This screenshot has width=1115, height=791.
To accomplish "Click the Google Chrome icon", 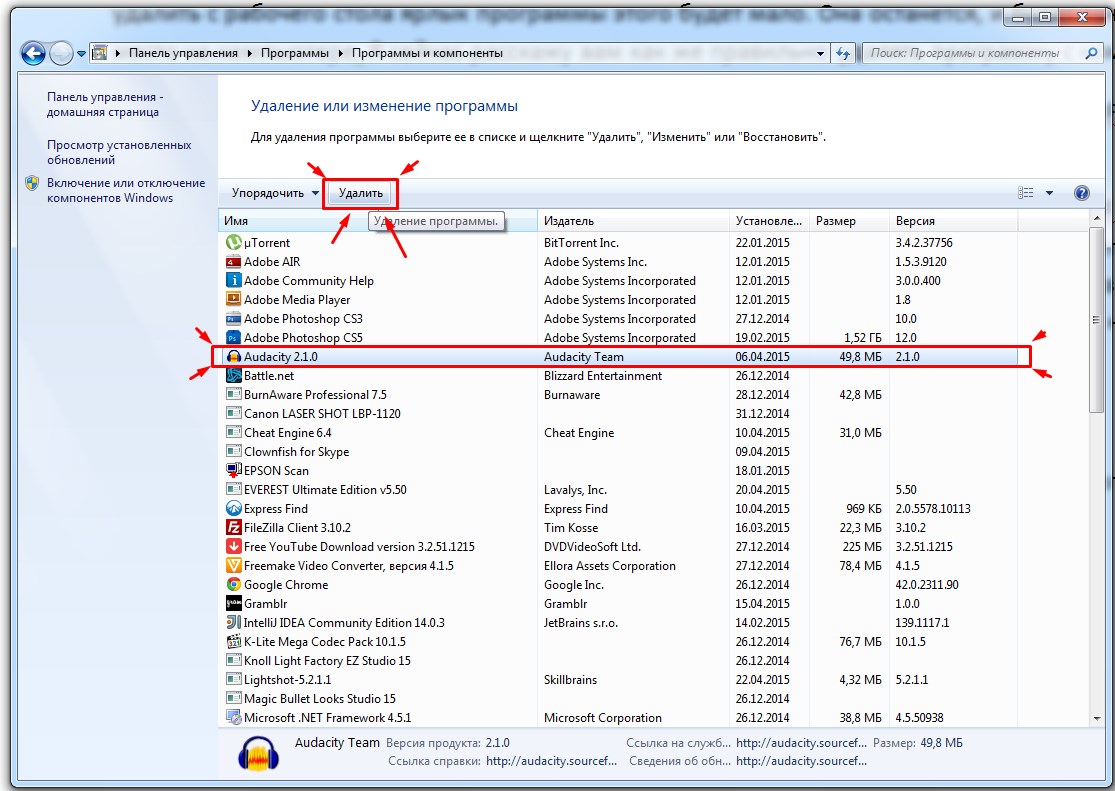I will tap(233, 585).
